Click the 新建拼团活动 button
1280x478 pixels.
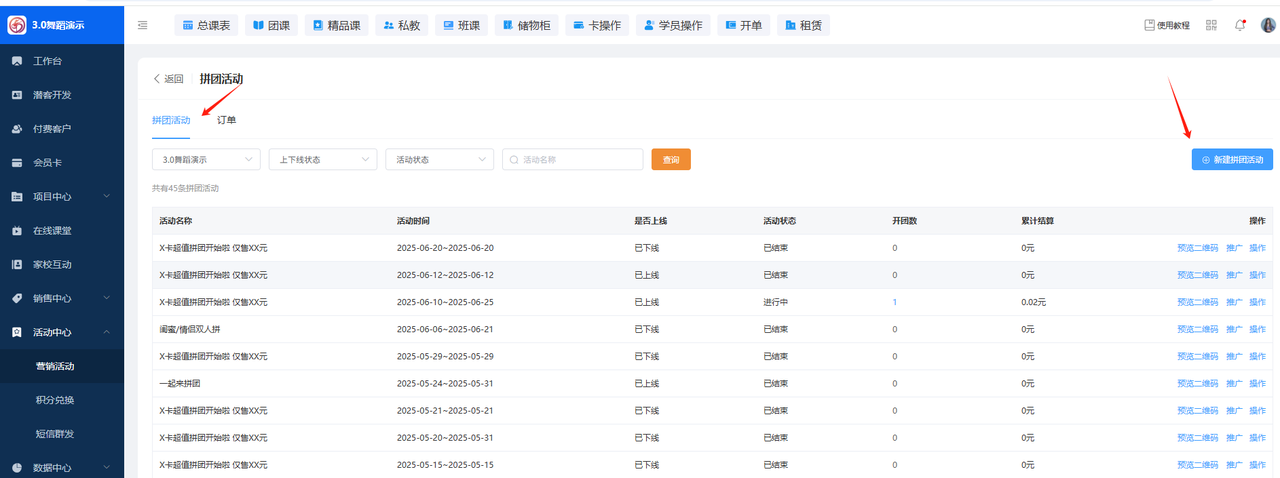[x=1232, y=159]
